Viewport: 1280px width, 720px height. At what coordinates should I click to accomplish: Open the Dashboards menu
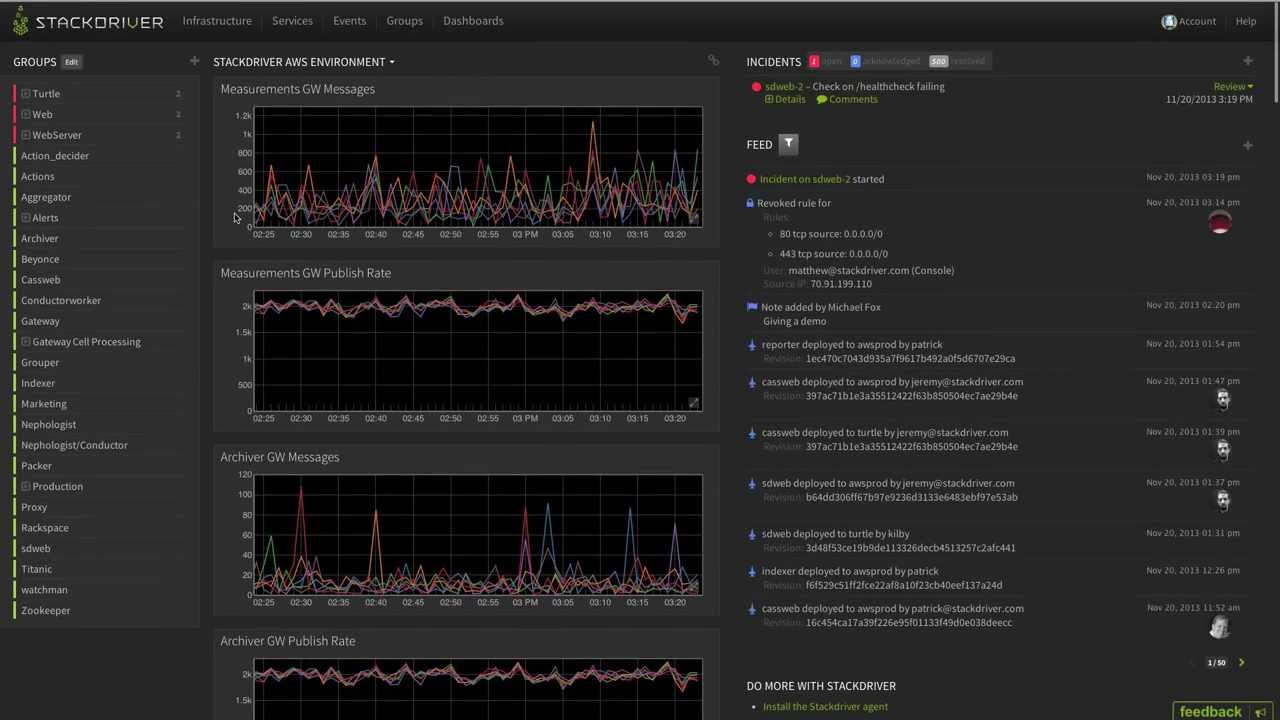coord(472,20)
